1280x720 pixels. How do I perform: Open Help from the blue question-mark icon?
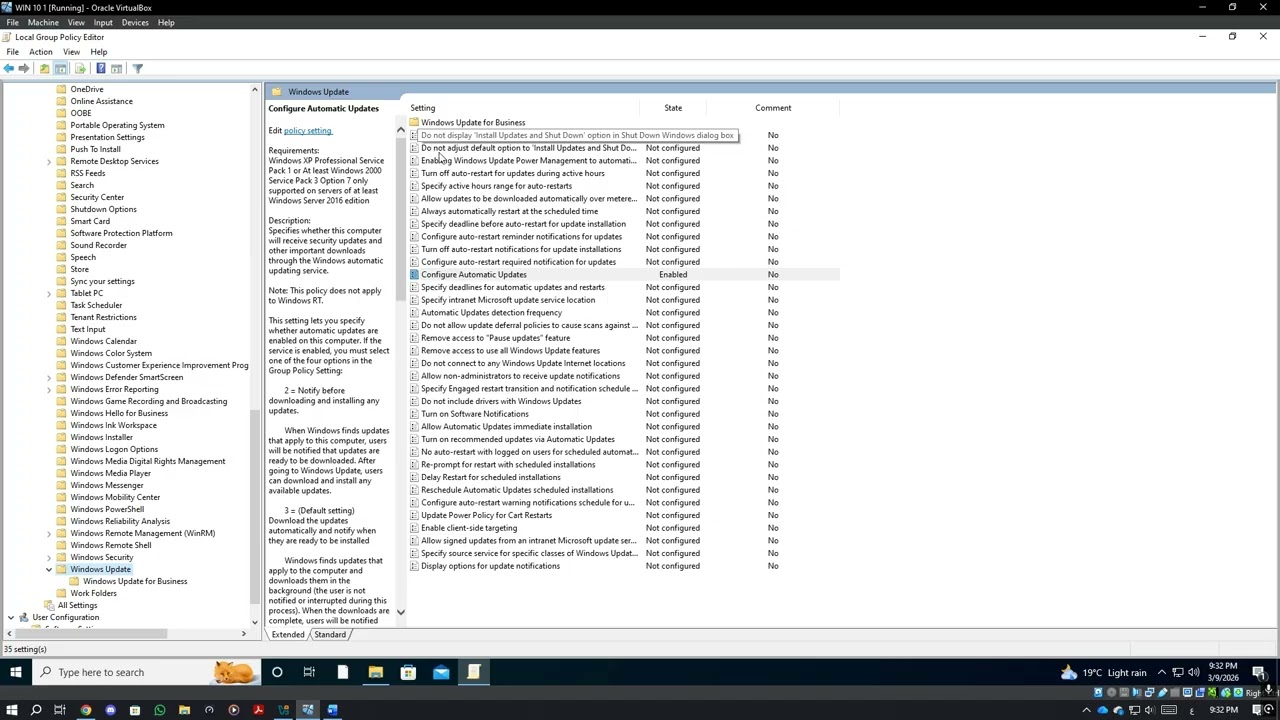click(x=100, y=68)
